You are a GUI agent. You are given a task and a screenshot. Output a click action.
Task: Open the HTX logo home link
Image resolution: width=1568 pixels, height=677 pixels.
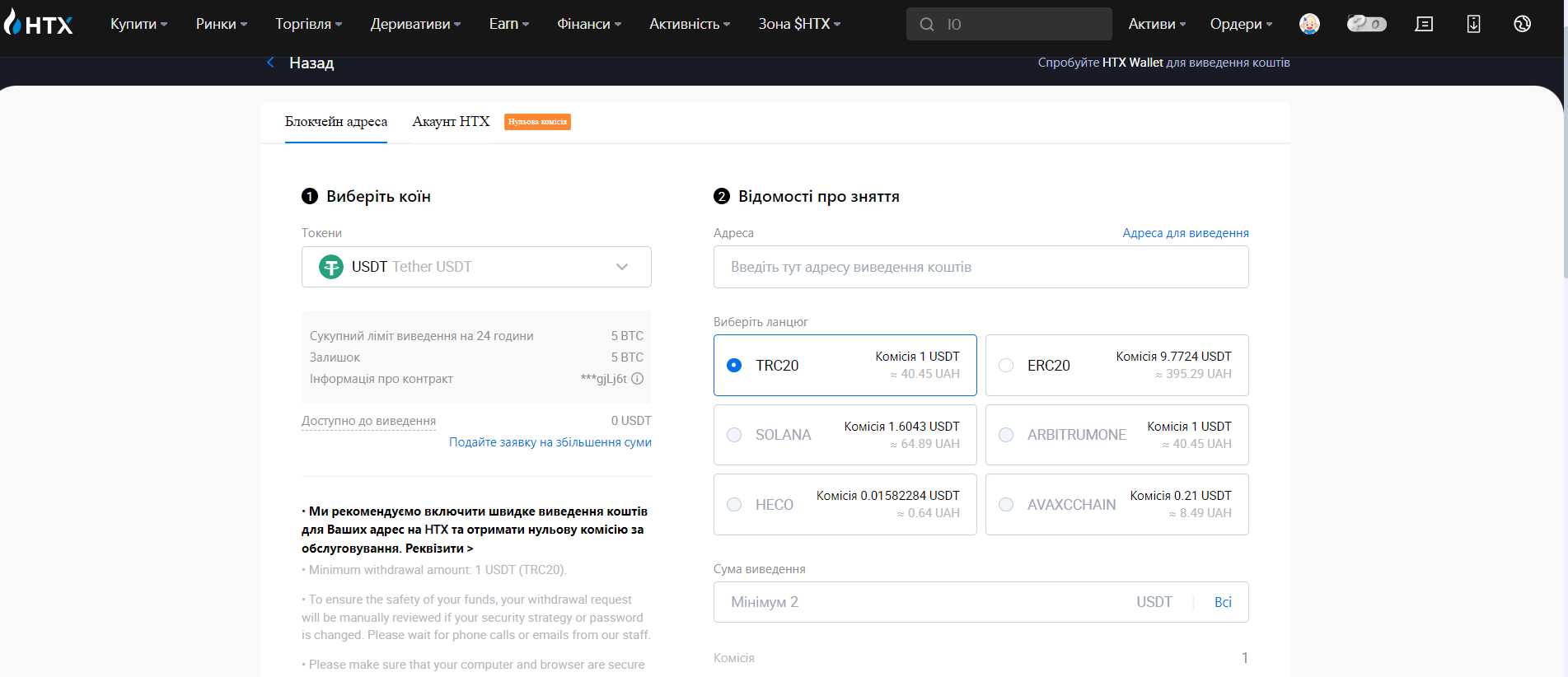tap(39, 23)
